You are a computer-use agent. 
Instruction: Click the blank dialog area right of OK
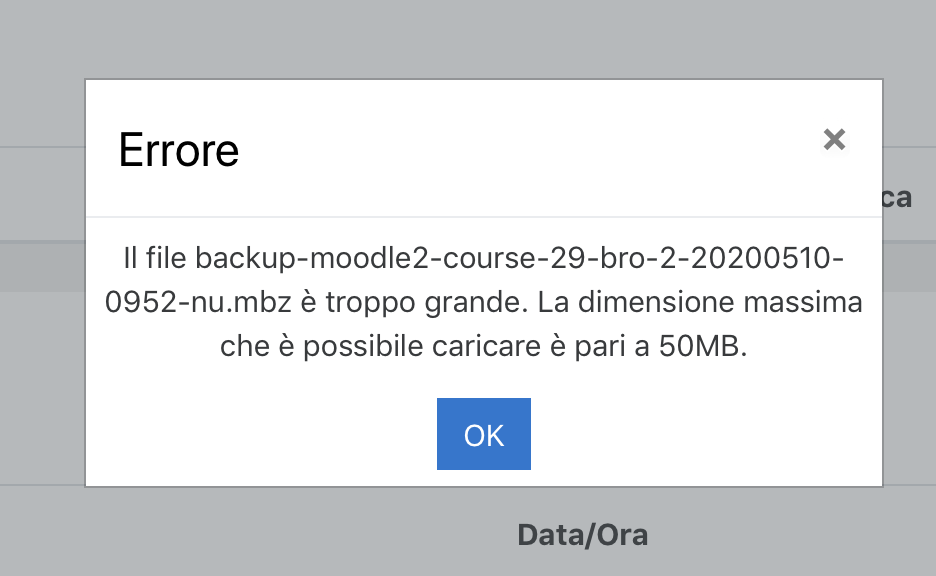(x=700, y=434)
